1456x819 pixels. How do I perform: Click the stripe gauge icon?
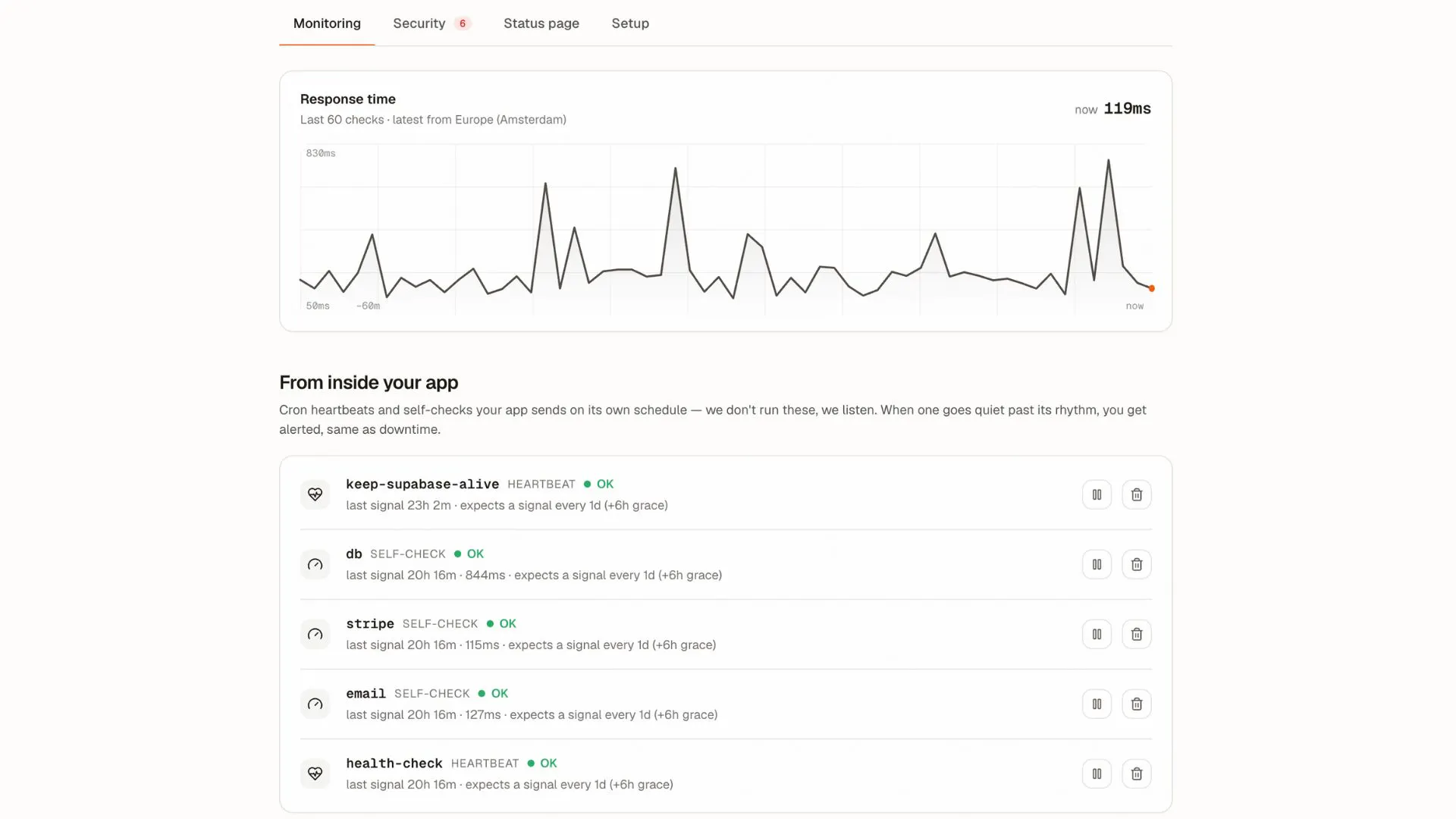coord(315,634)
